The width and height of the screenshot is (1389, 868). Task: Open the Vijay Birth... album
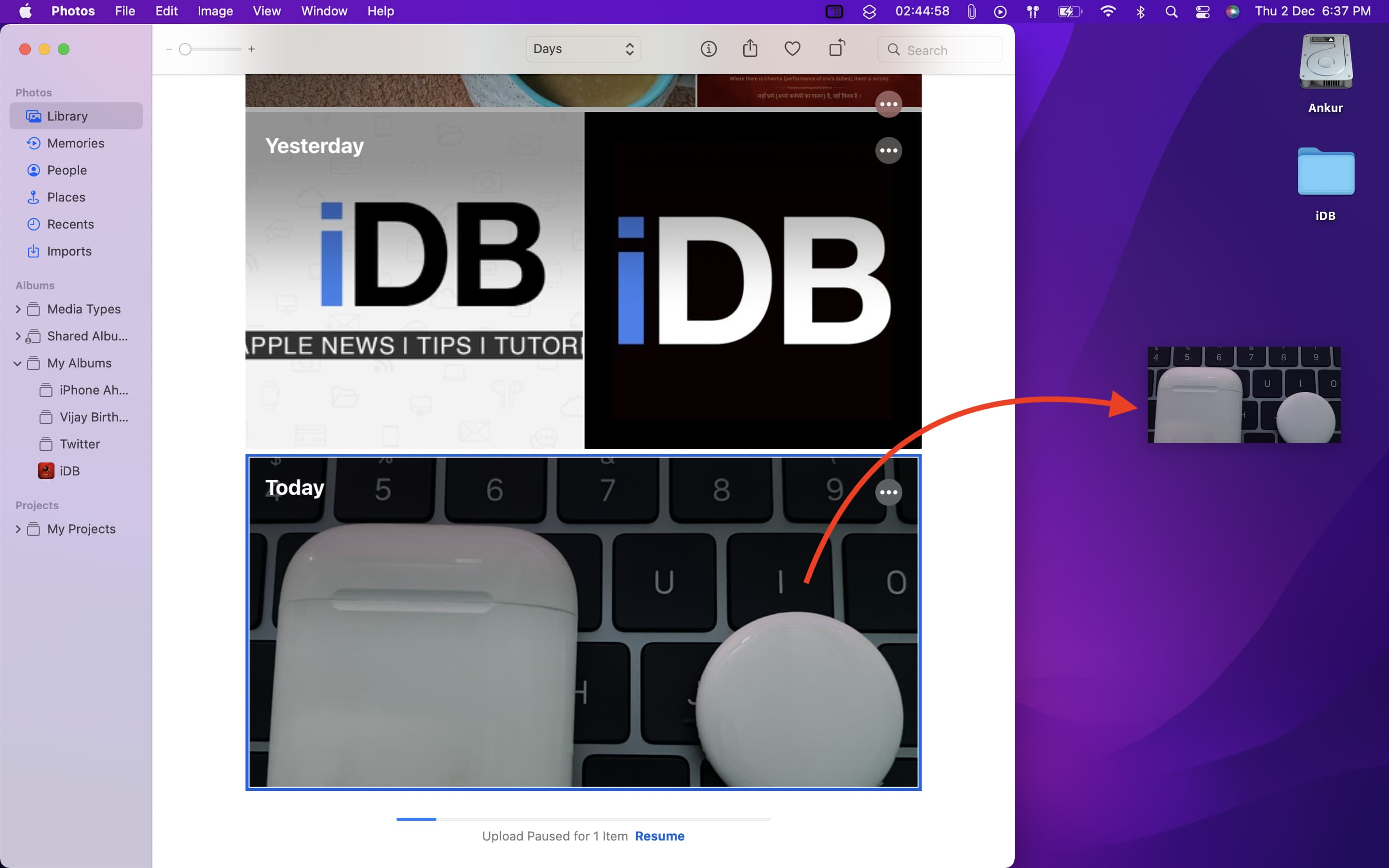pyautogui.click(x=76, y=417)
